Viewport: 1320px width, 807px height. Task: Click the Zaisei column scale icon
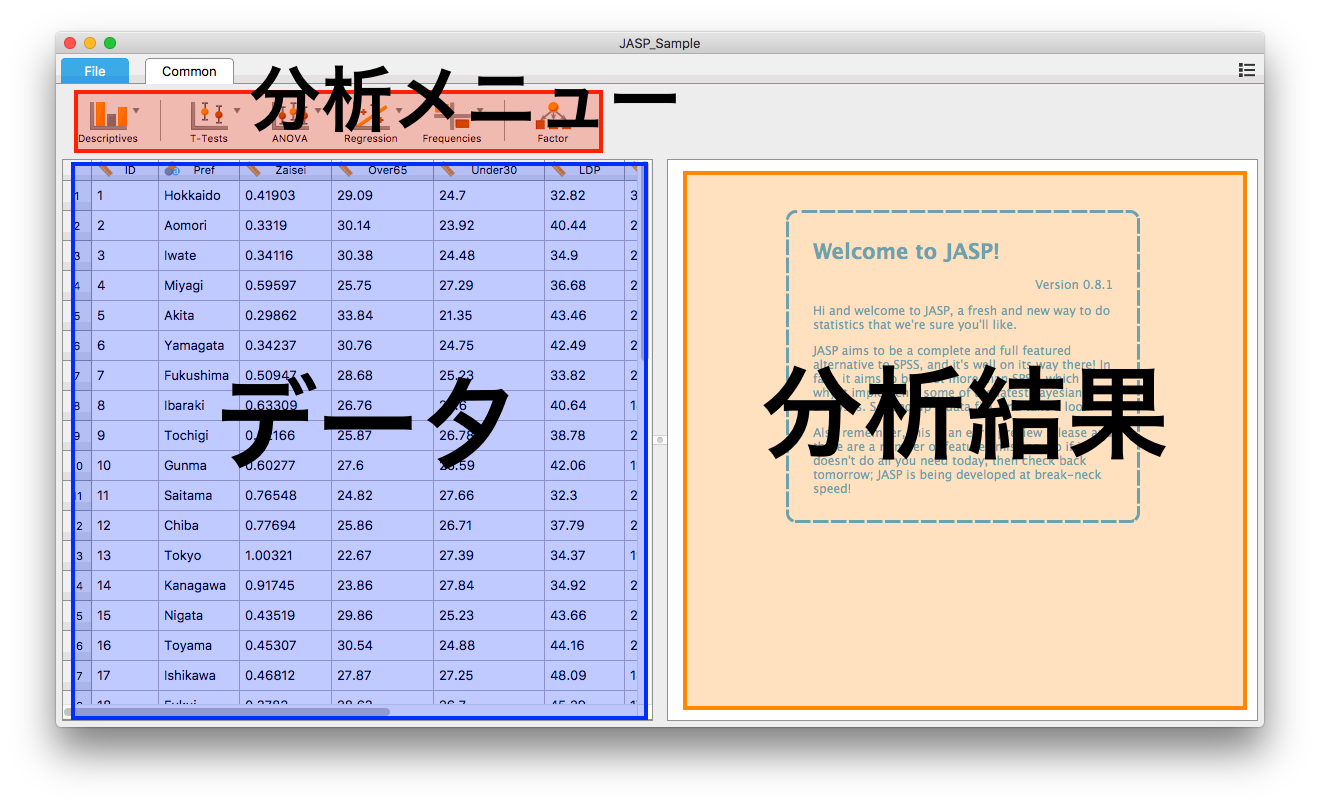tap(253, 170)
